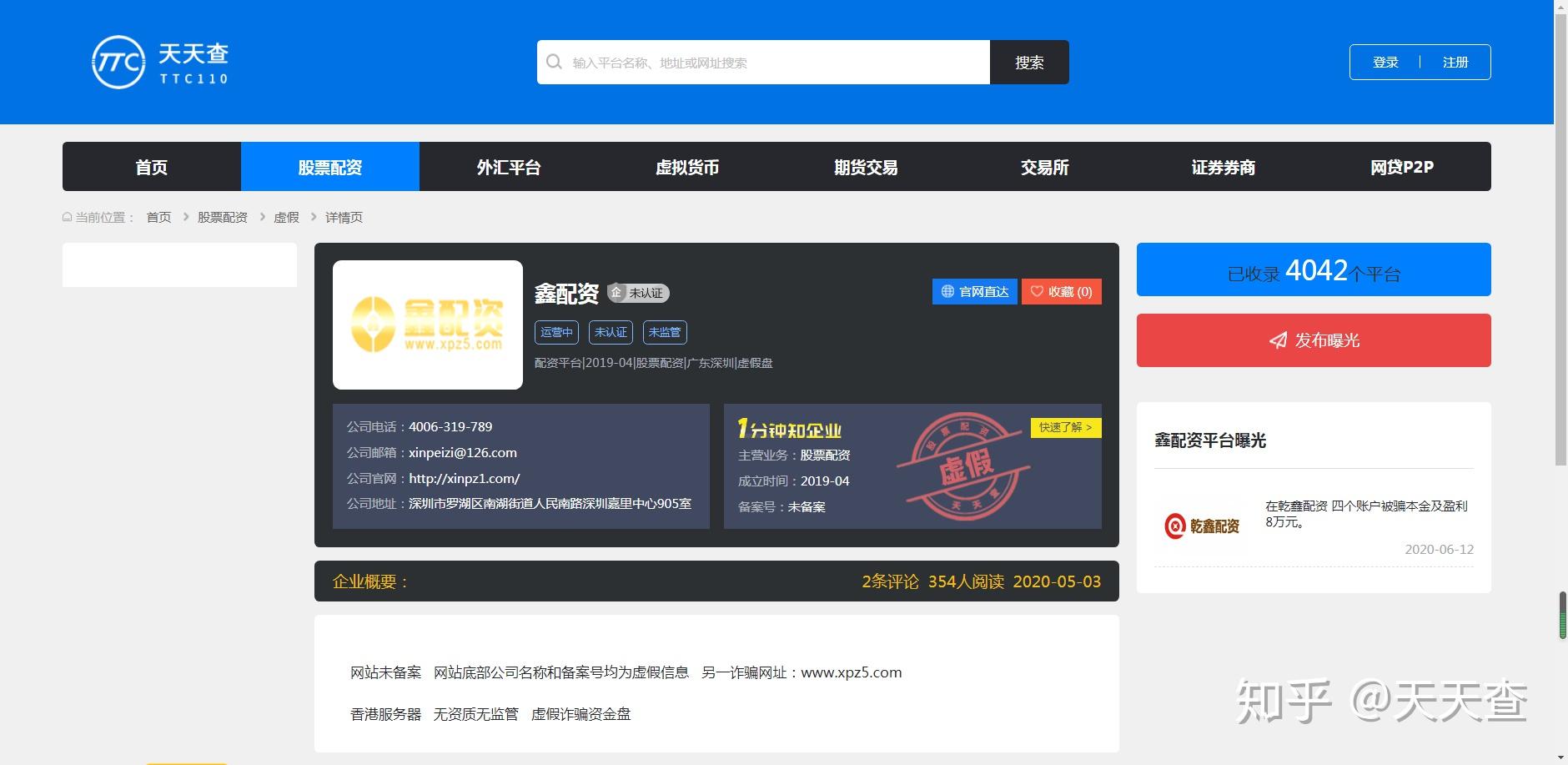This screenshot has width=1568, height=765.
Task: Click the 搜索 button
Action: 1029,62
